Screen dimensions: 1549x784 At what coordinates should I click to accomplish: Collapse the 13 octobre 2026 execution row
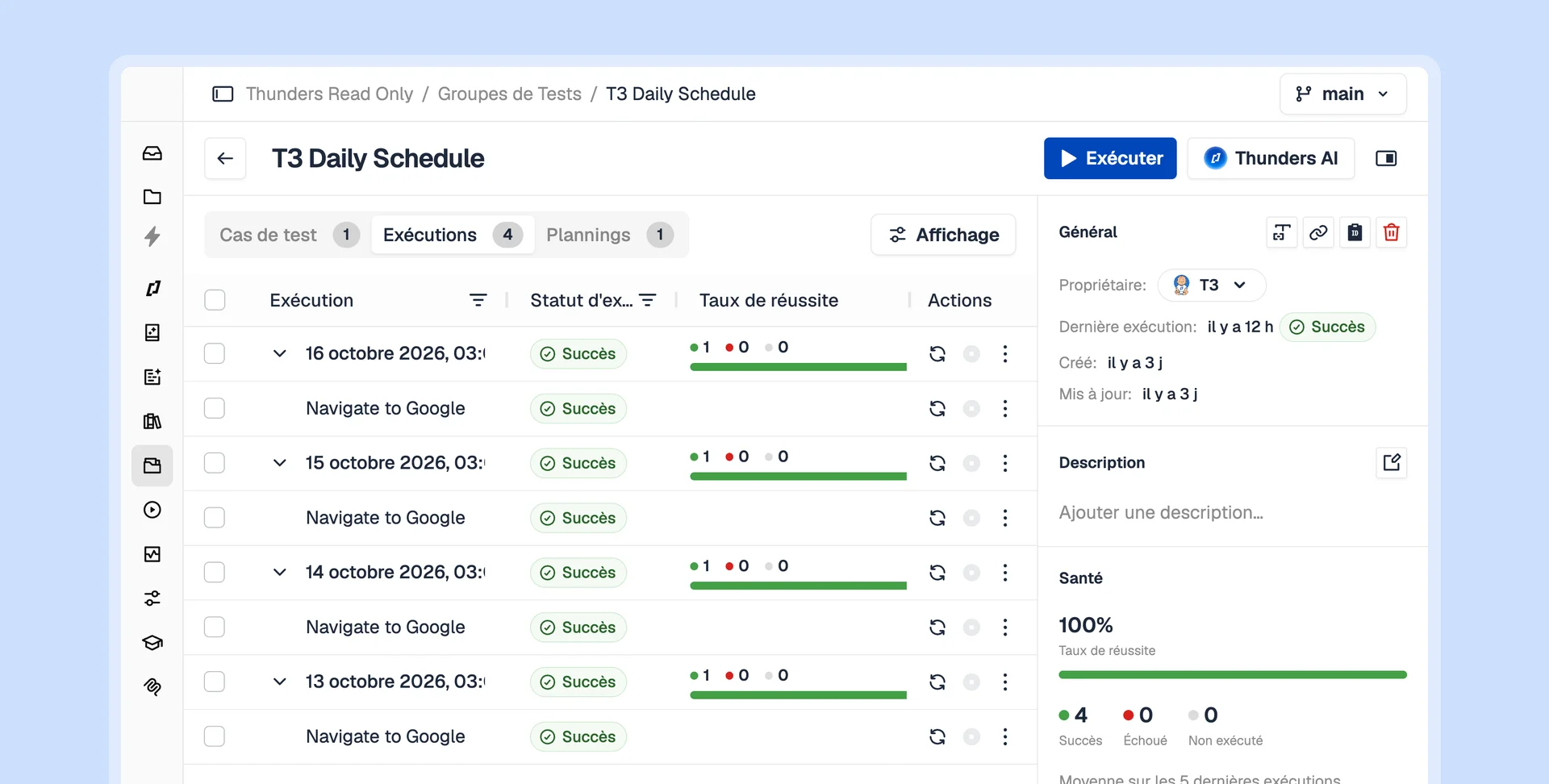coord(280,682)
